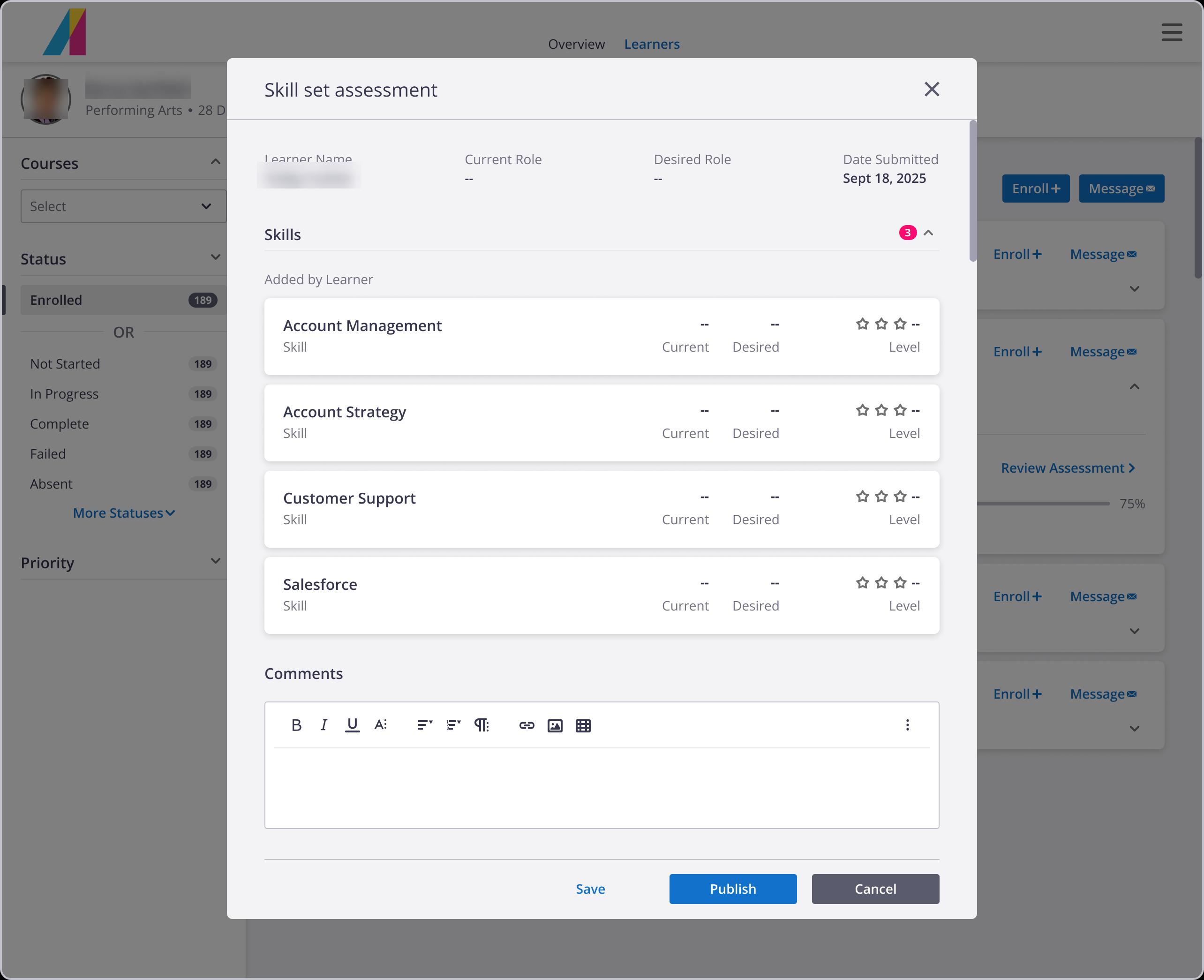This screenshot has width=1204, height=980.
Task: Switch to the Learners tab
Action: 652,44
